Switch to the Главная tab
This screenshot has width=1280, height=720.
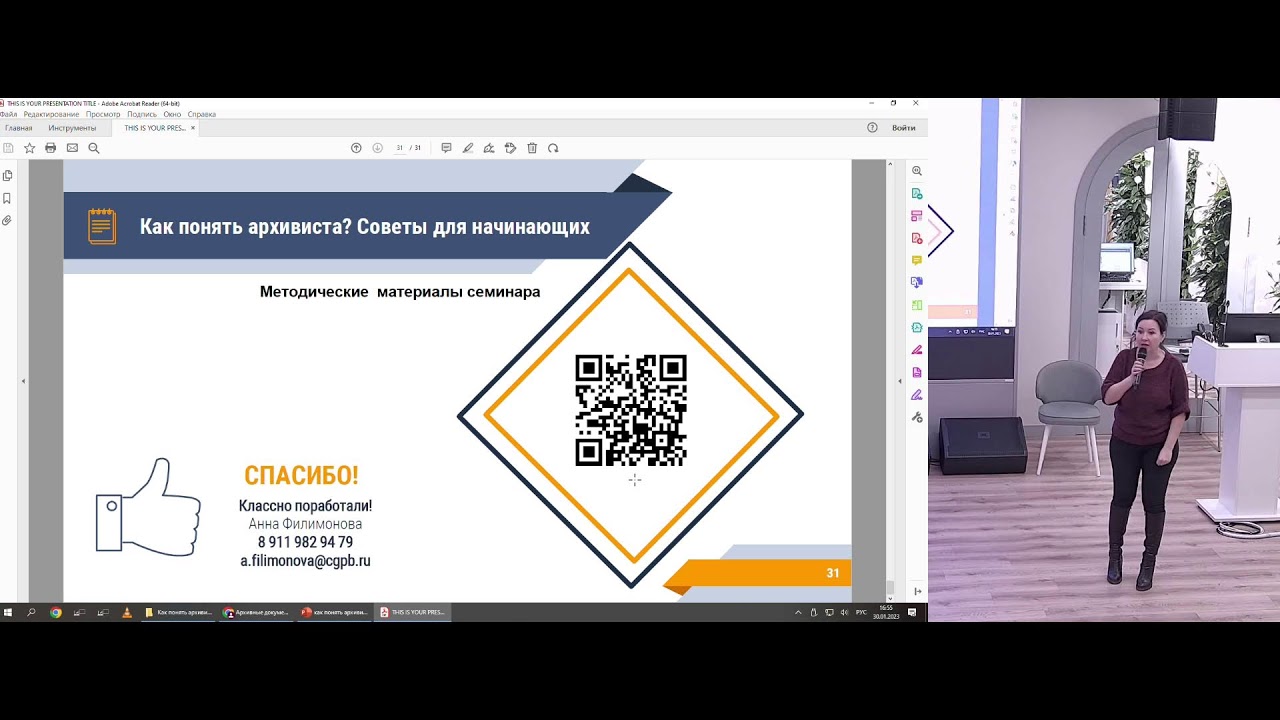18,128
